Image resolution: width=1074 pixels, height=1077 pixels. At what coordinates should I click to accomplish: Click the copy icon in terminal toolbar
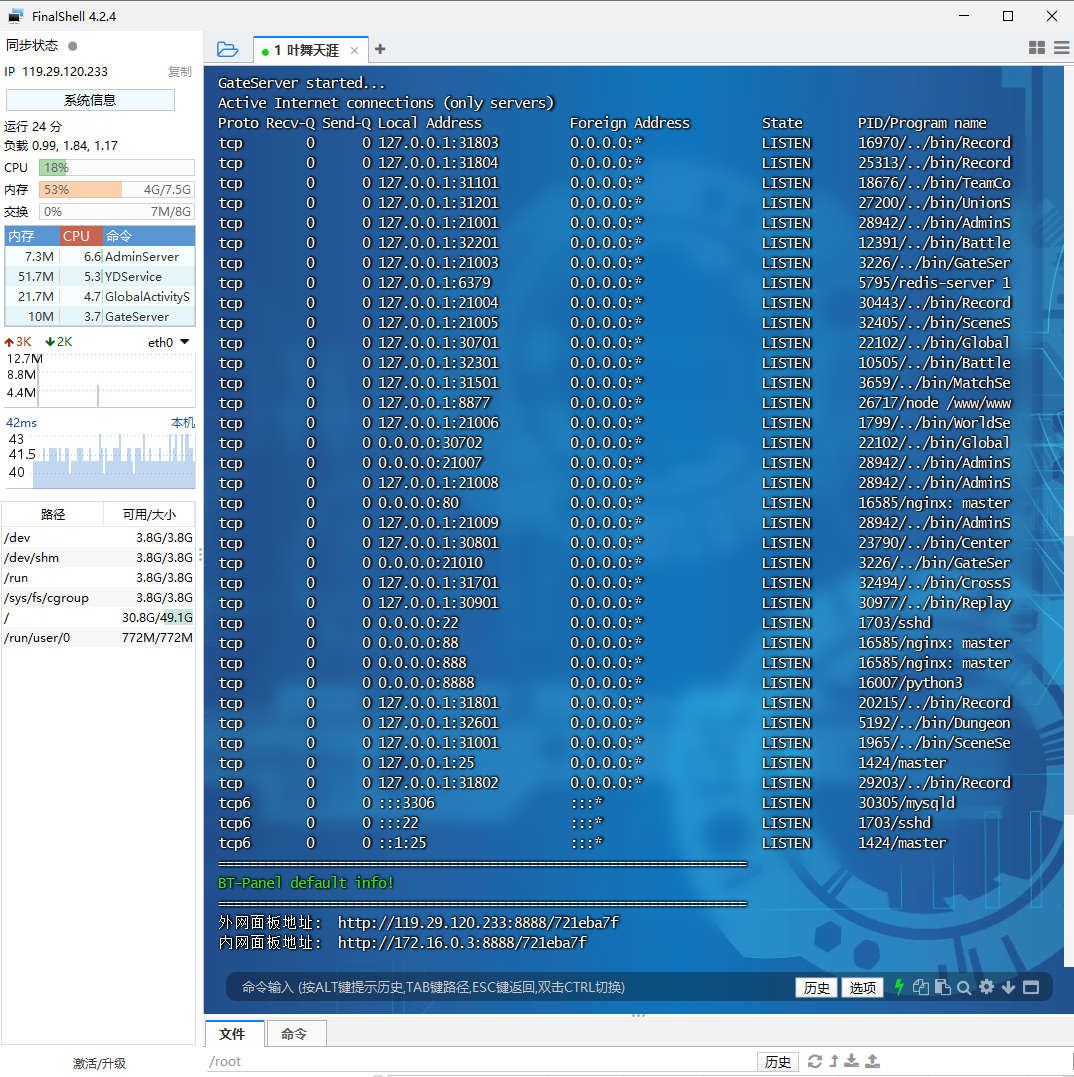click(x=920, y=987)
